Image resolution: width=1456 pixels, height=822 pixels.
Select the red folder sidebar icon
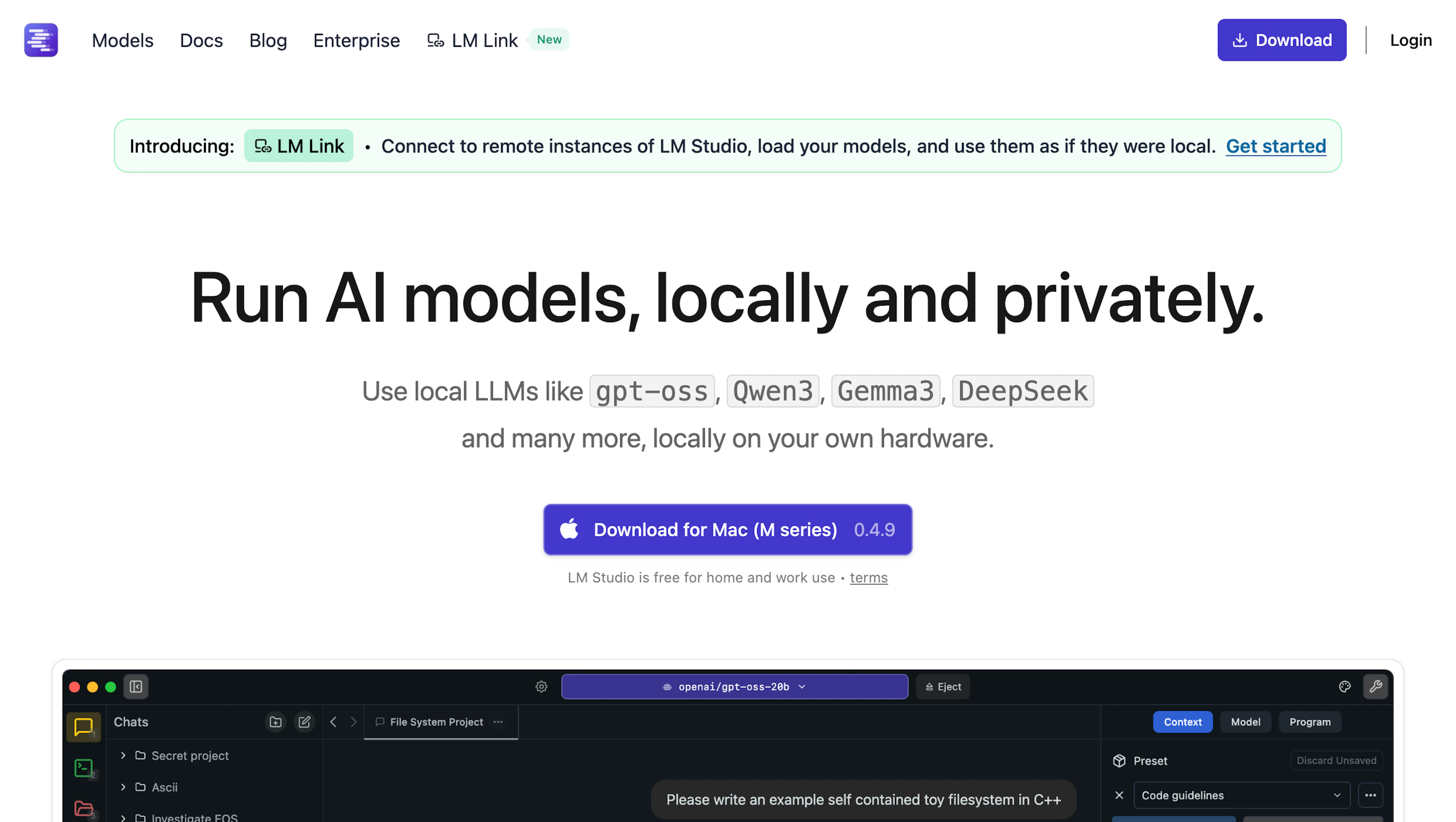point(83,807)
